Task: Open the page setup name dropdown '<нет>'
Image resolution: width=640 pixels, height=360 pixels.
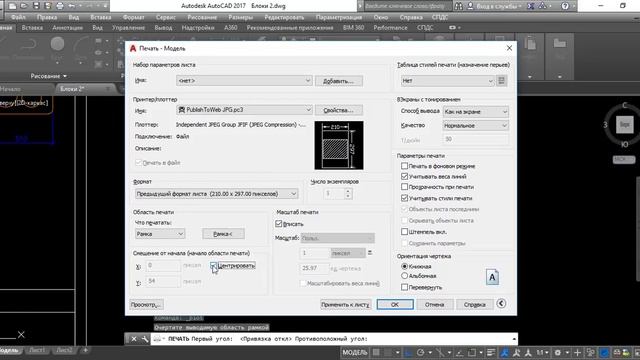Action: point(244,80)
